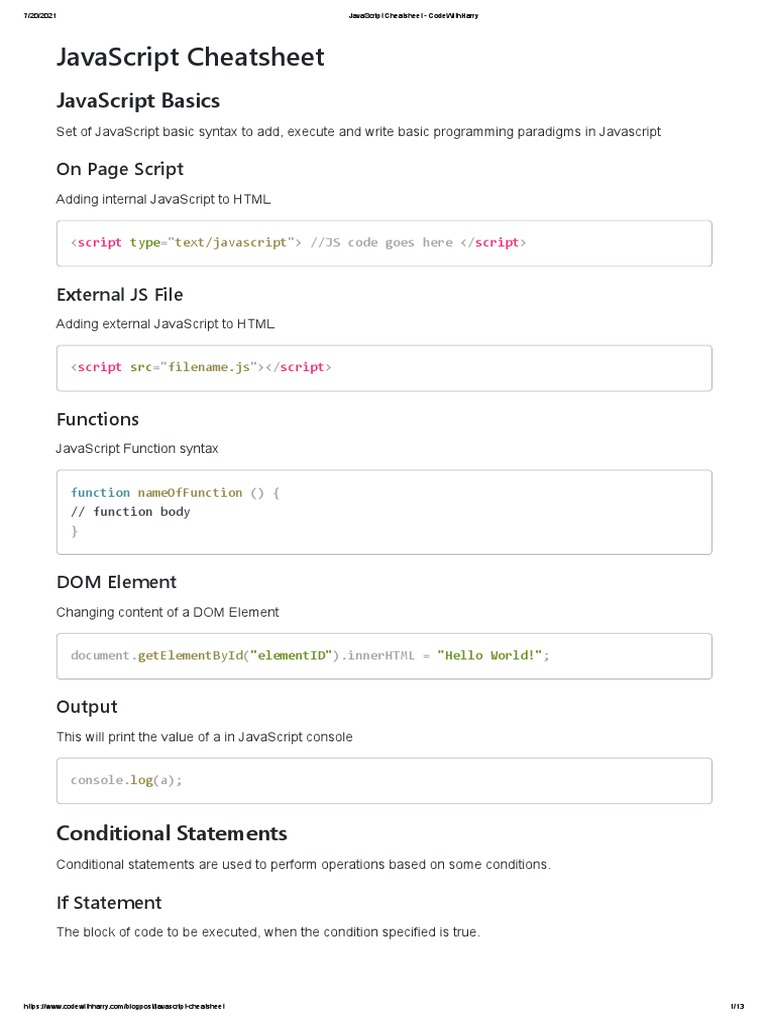
Task: Click the Conditional Statements heading
Action: [172, 833]
